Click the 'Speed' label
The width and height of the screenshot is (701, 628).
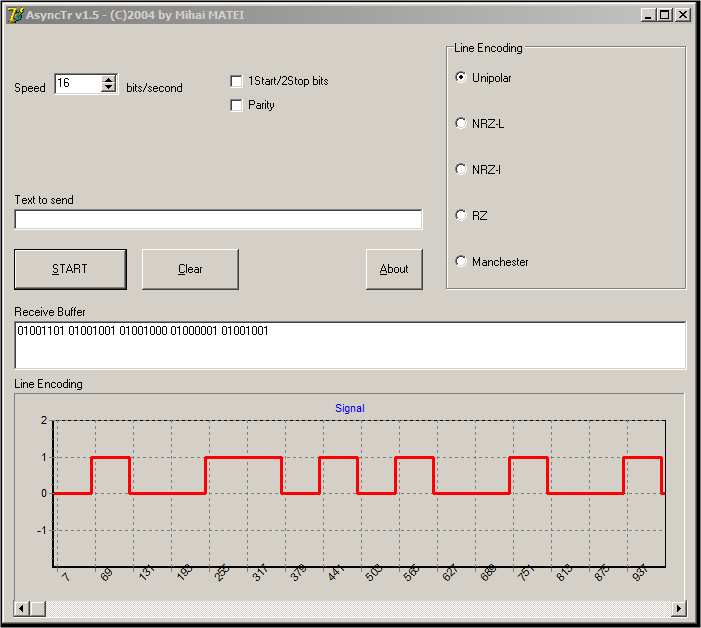(30, 88)
